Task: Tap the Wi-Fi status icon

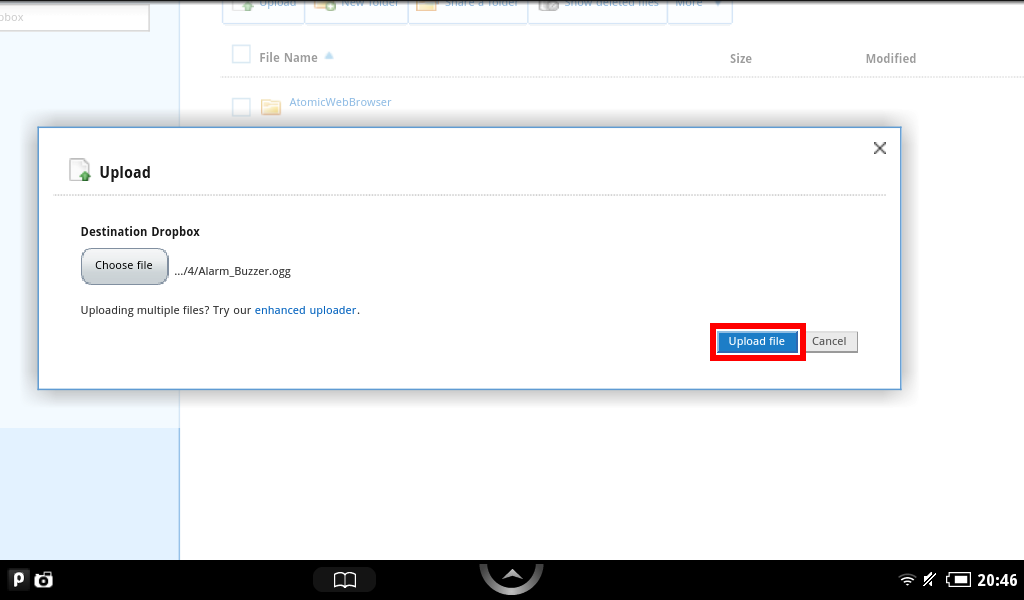Action: [907, 580]
